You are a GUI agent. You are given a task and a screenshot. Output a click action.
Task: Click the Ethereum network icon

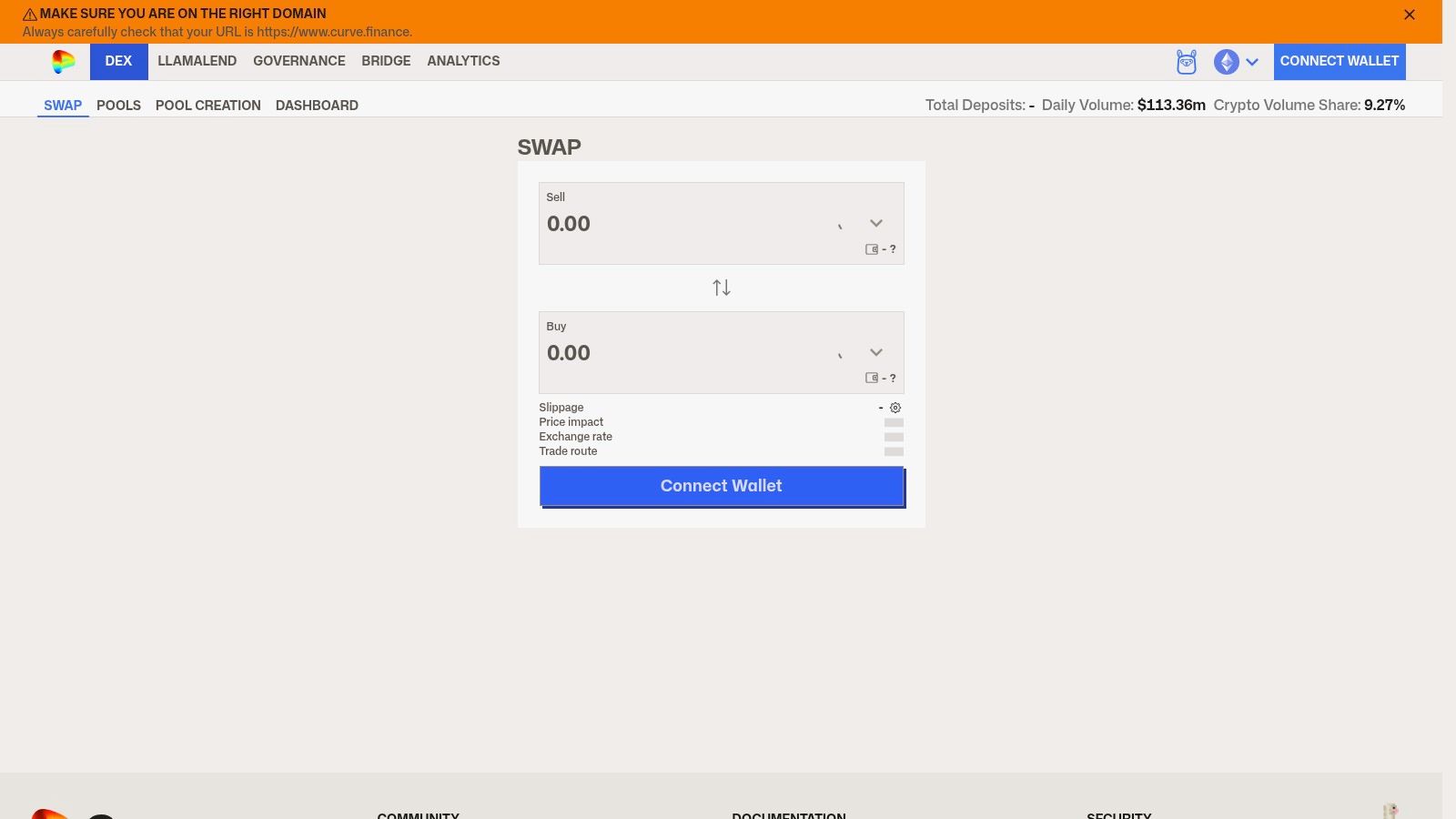click(x=1227, y=62)
